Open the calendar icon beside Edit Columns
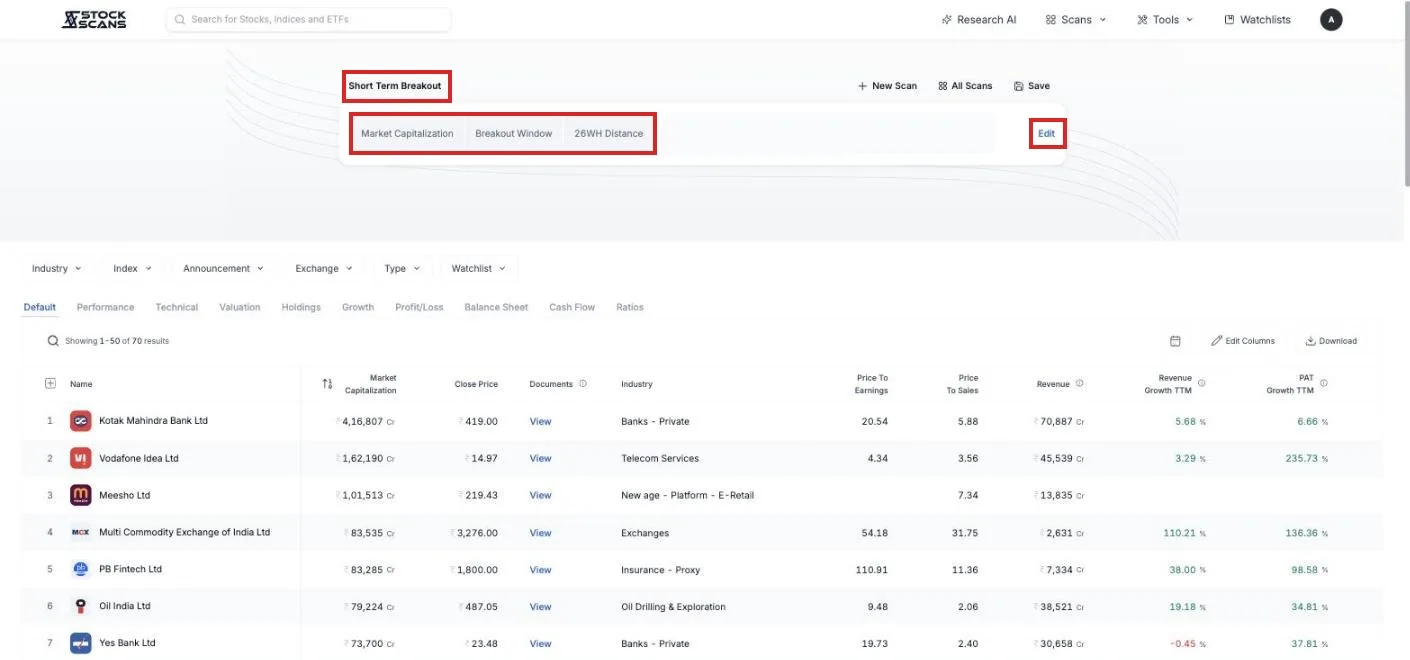This screenshot has height=660, width=1410. tap(1175, 341)
